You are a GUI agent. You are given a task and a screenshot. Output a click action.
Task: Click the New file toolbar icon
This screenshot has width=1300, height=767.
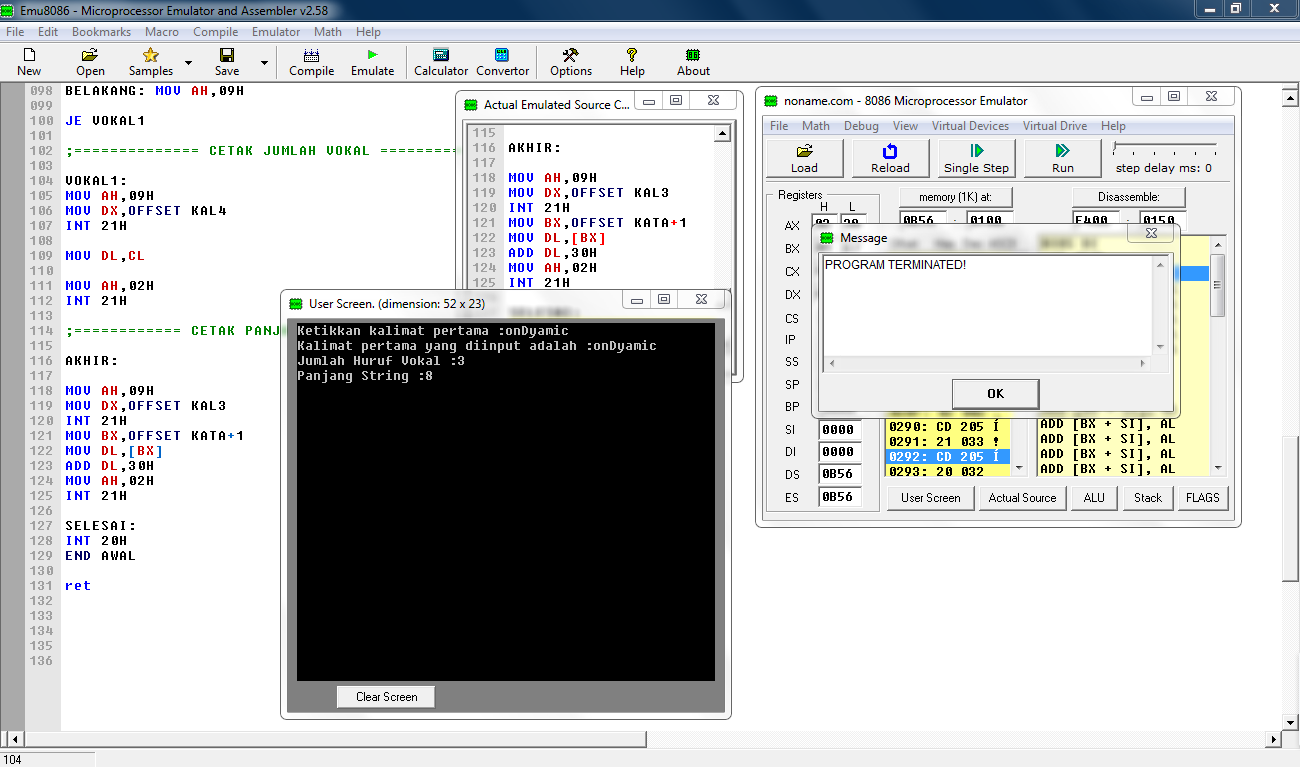[x=29, y=61]
